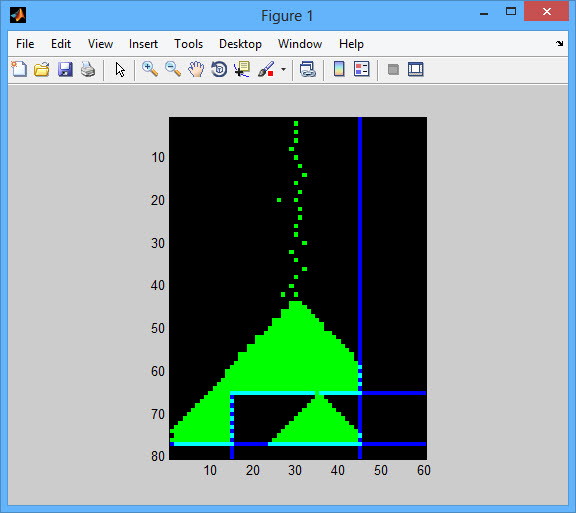Toggle the Brush data tool
This screenshot has width=576, height=513.
click(266, 69)
